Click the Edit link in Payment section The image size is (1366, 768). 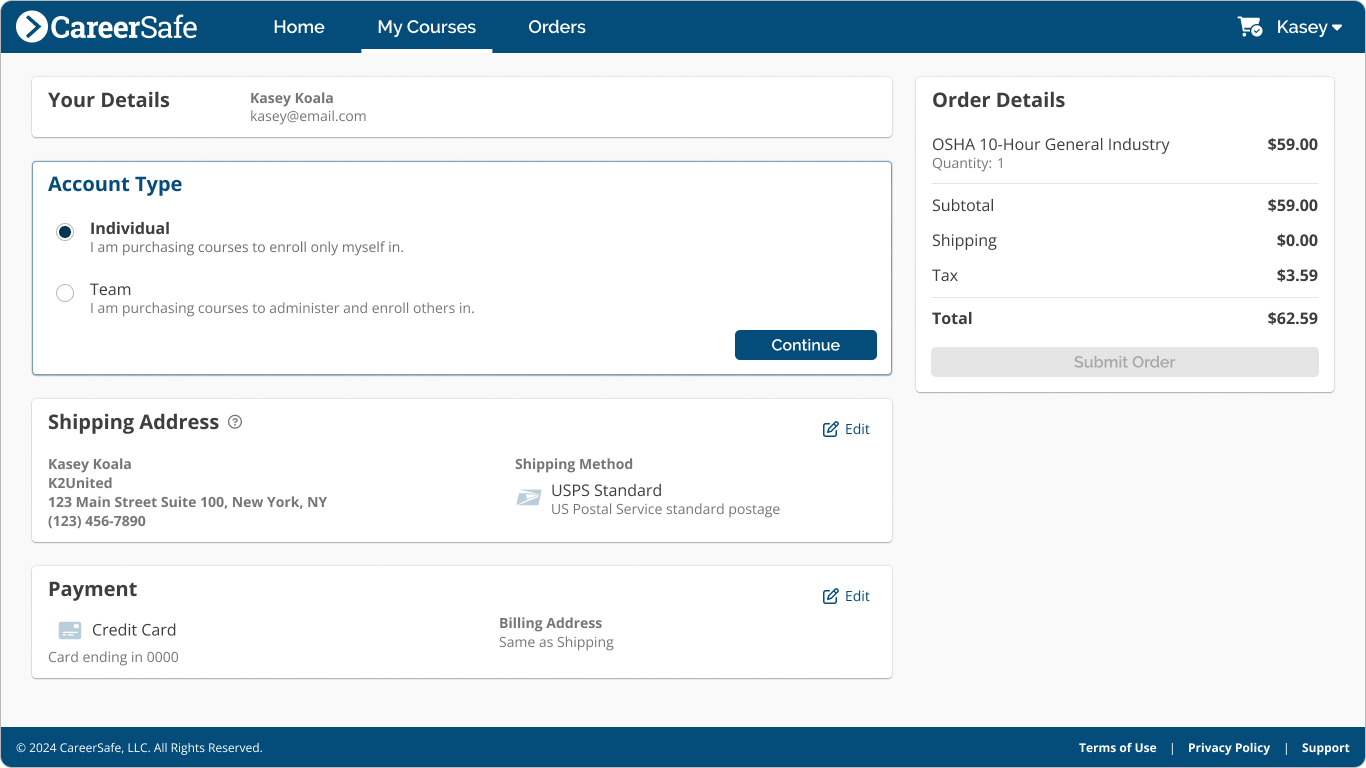tap(855, 595)
